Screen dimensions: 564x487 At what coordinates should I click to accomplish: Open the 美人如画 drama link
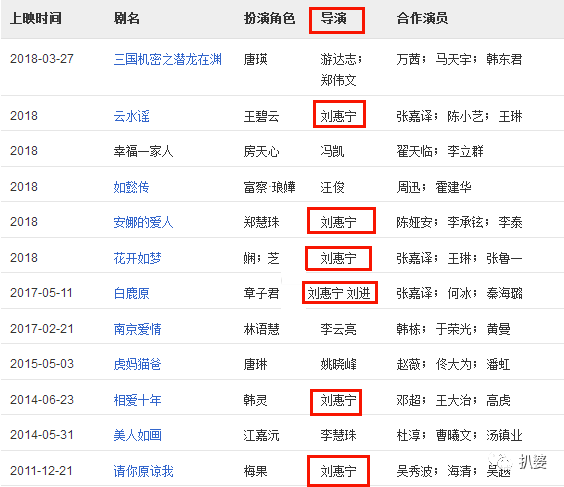click(137, 435)
